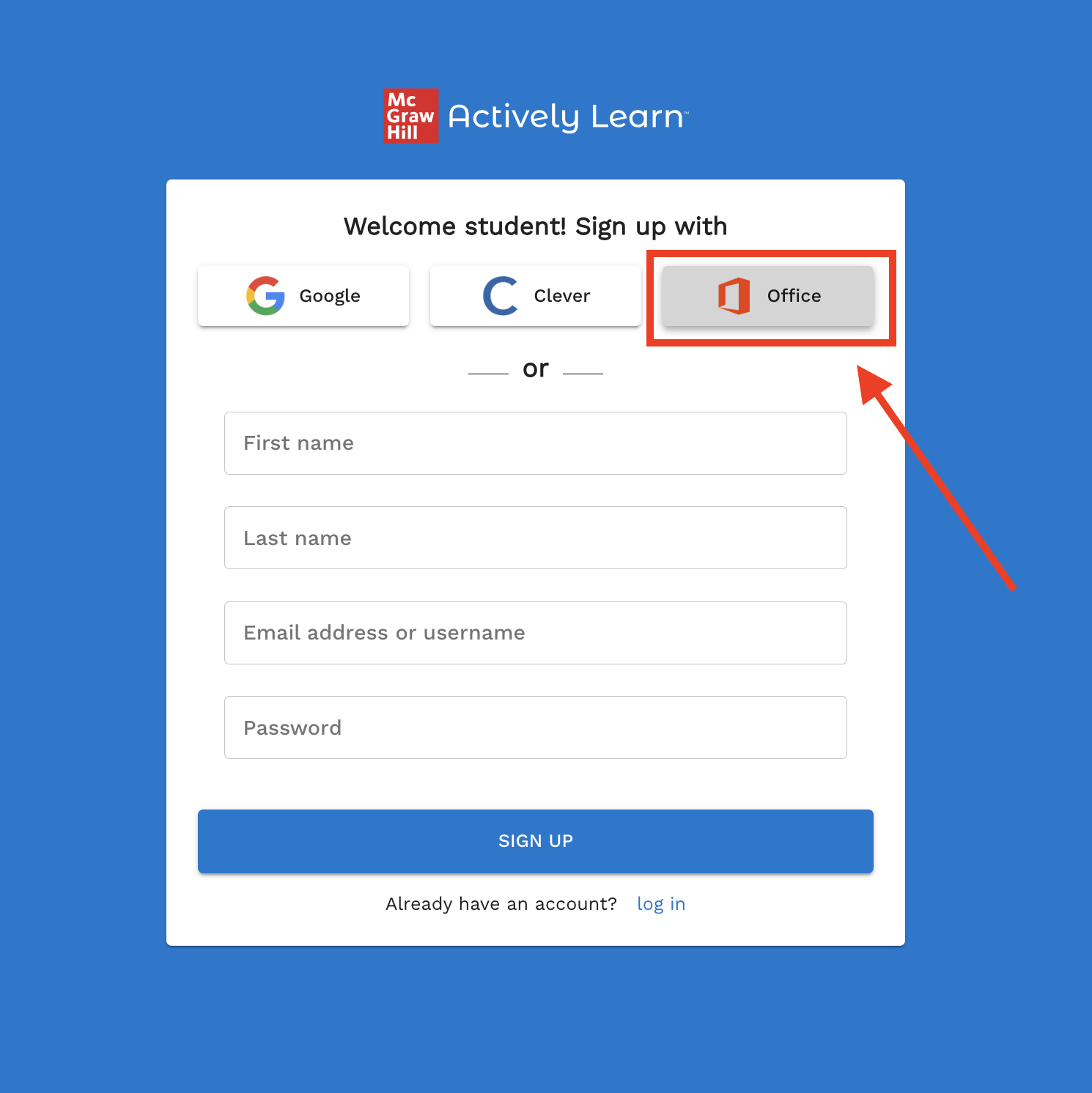Click the Actively Learn wordmark

click(x=568, y=116)
